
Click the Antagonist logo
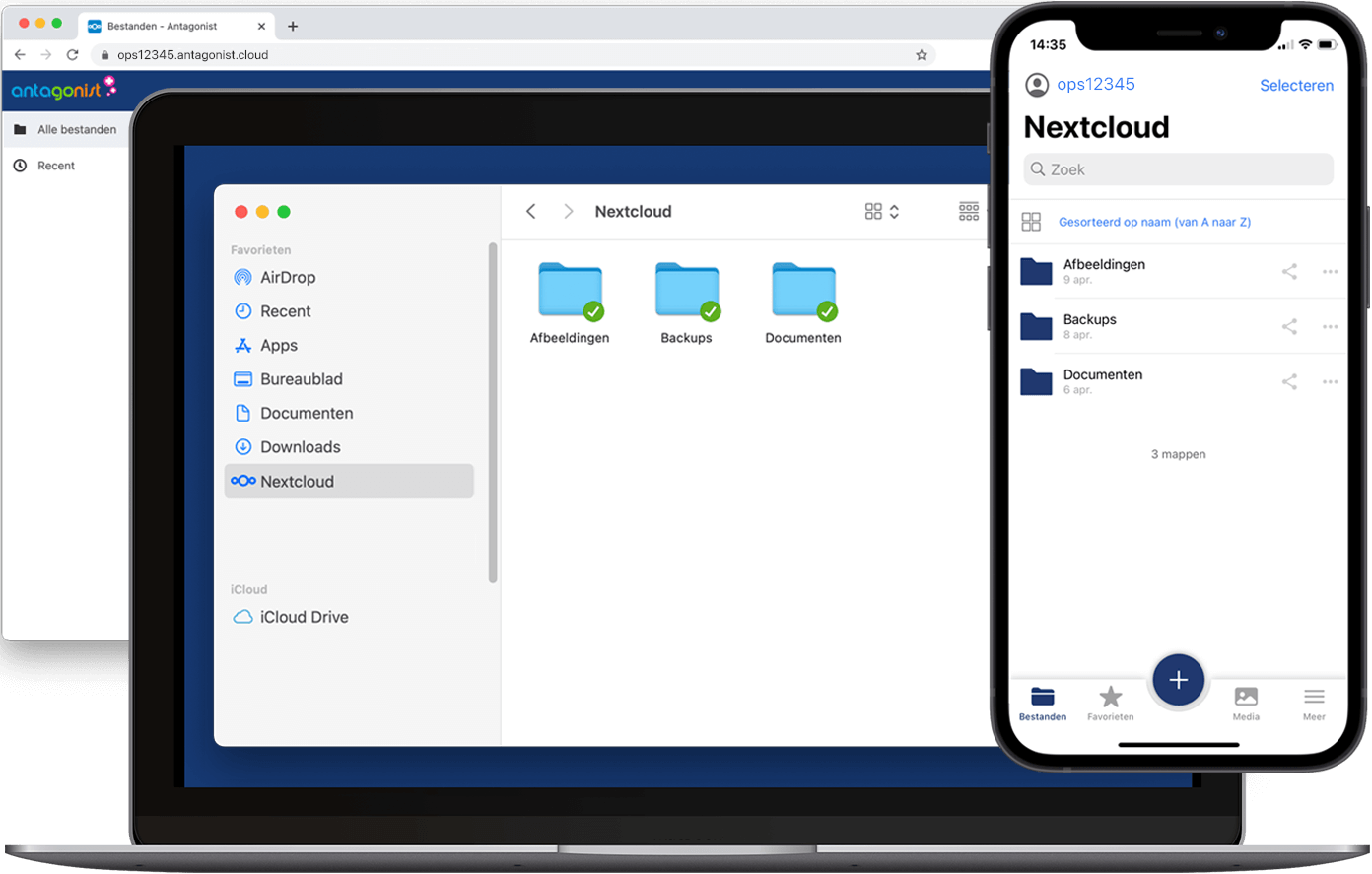(64, 89)
